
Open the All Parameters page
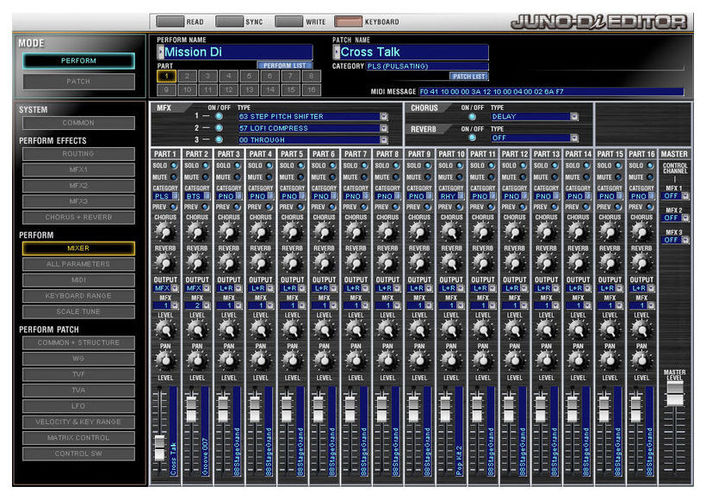(x=78, y=264)
